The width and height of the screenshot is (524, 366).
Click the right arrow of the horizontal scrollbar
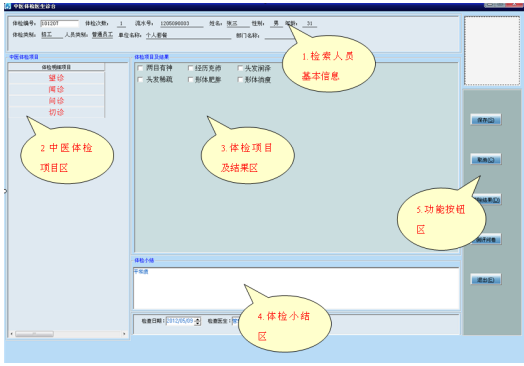[124, 334]
